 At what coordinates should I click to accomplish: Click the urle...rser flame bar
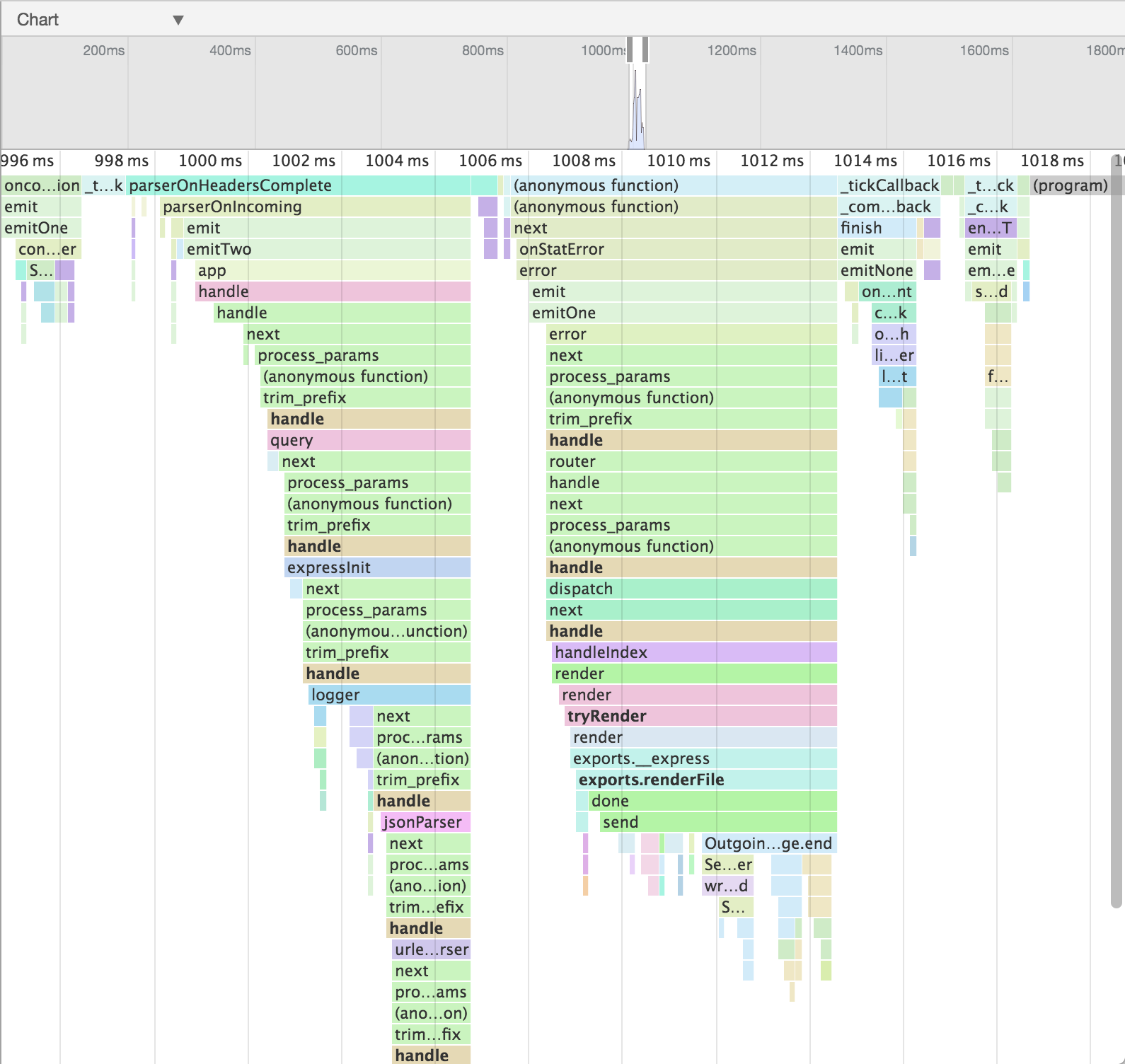(x=431, y=949)
